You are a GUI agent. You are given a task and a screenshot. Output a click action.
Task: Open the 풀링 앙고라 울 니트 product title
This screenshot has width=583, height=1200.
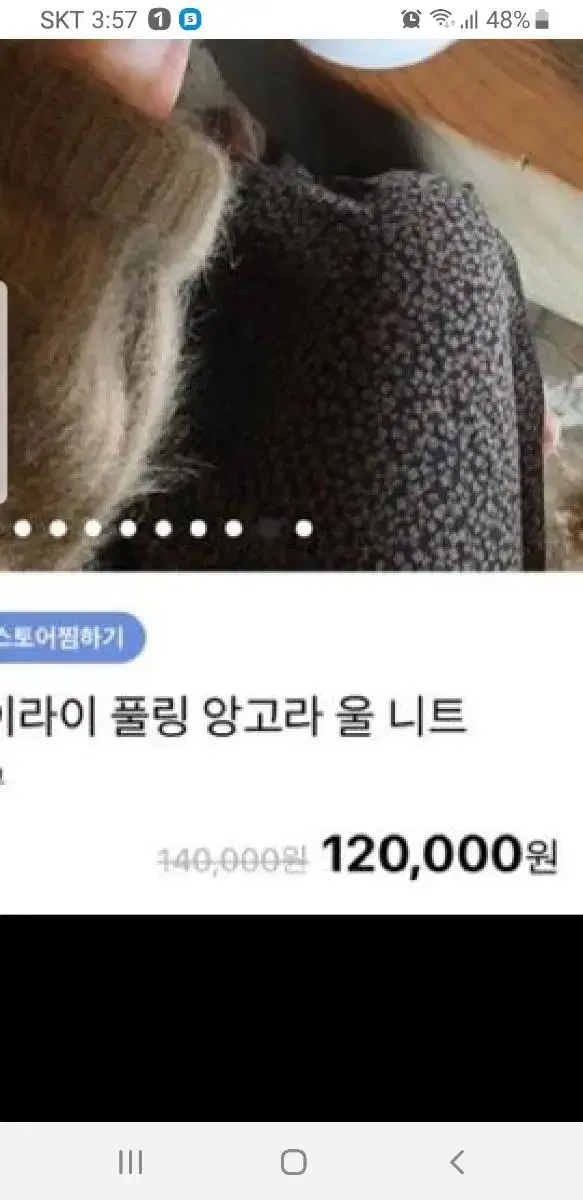click(233, 718)
